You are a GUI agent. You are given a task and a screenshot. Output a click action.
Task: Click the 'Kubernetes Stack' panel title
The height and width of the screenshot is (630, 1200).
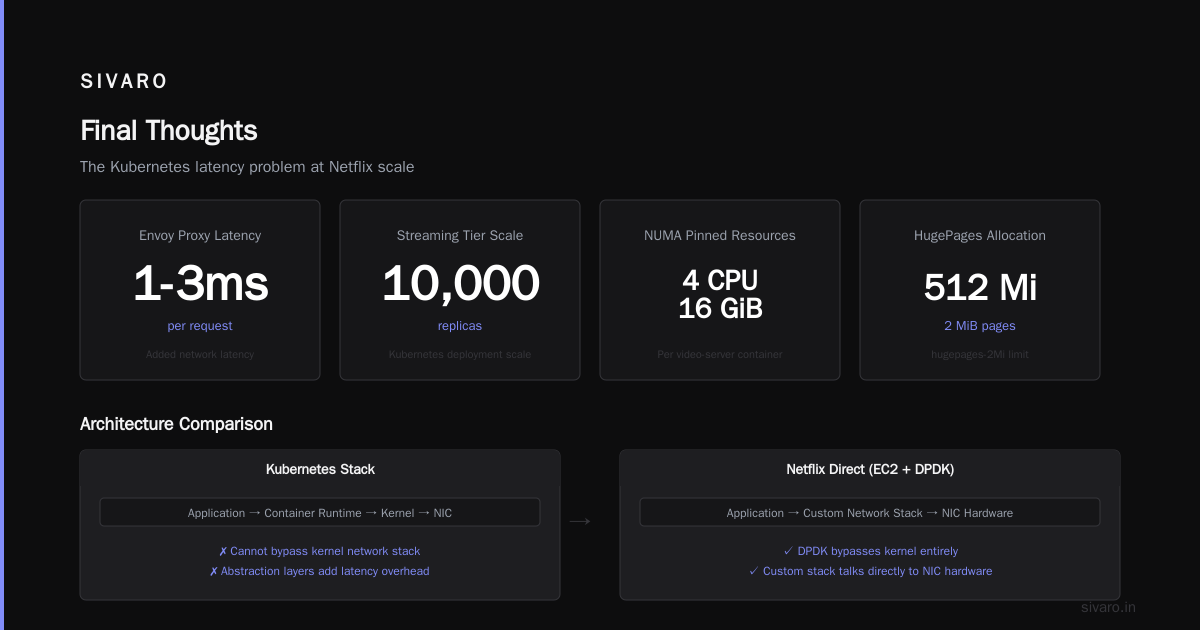[320, 469]
